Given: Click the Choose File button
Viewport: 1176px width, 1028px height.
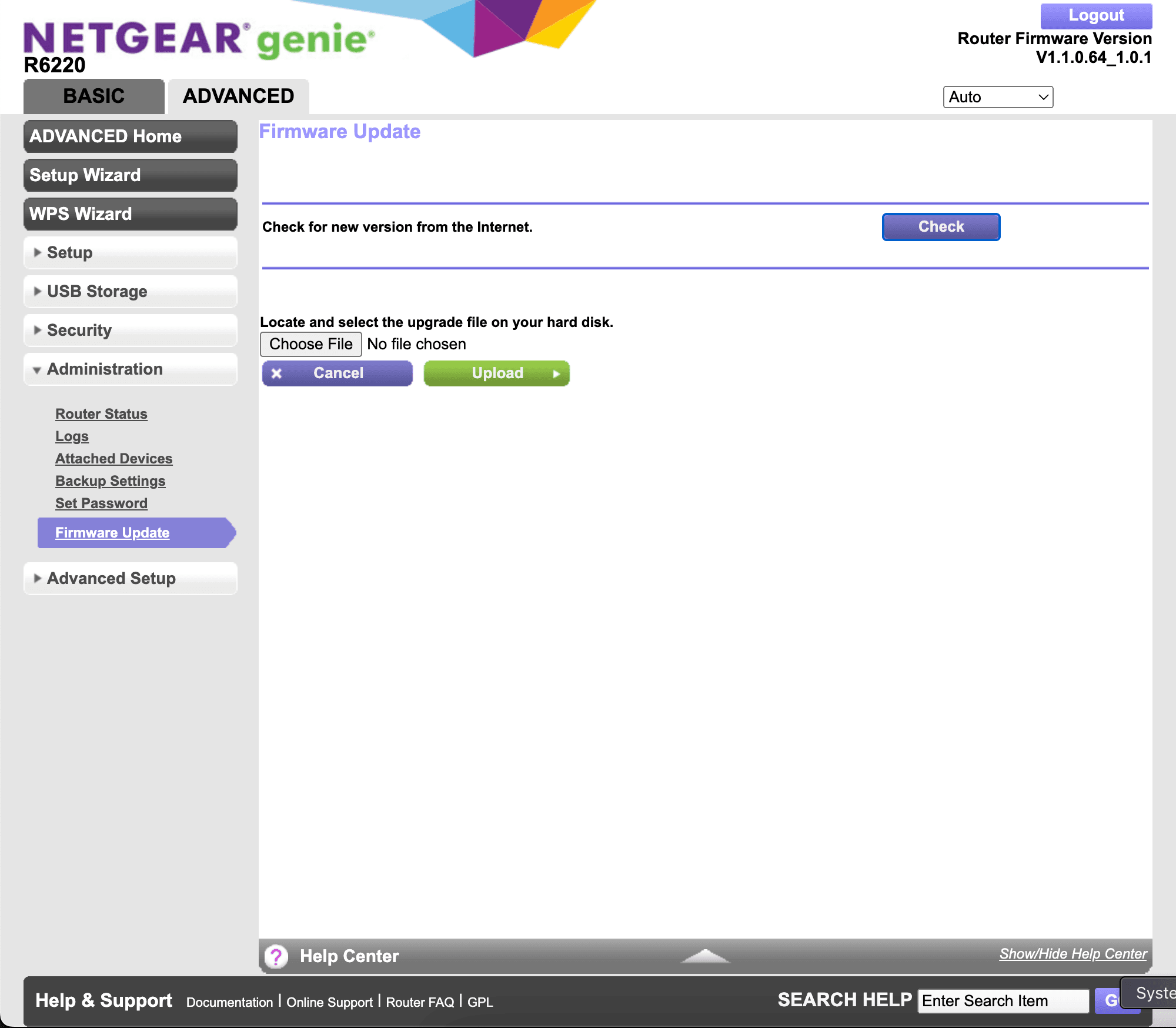Looking at the screenshot, I should click(310, 344).
